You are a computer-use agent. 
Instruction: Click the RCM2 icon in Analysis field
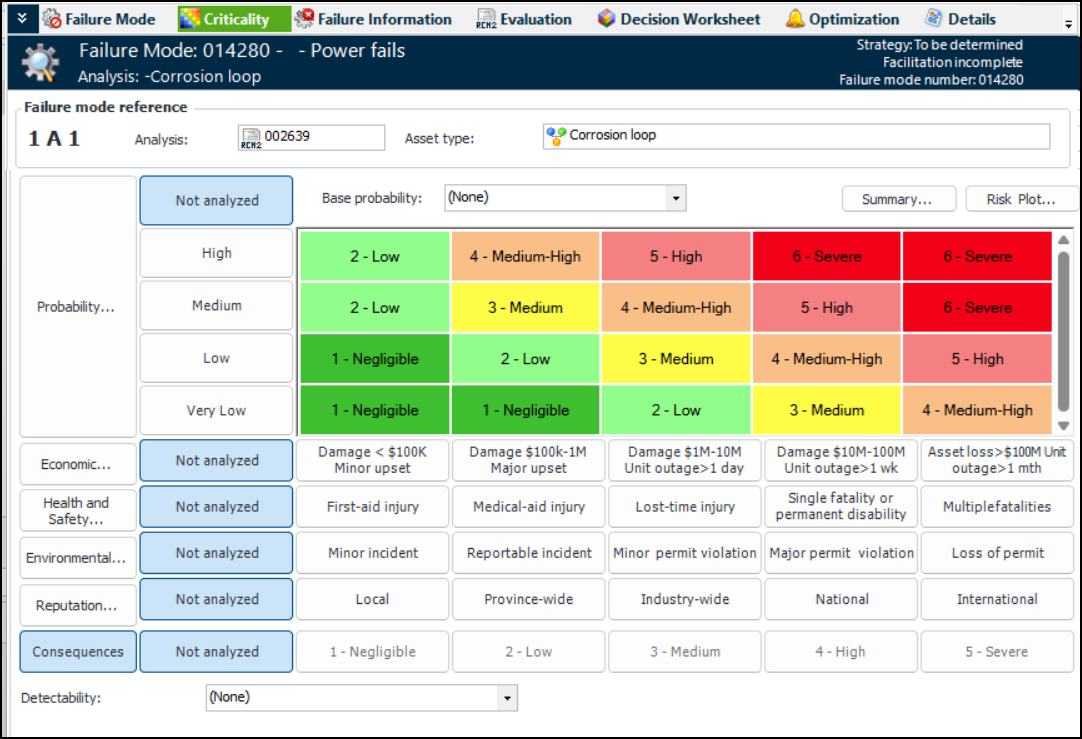pyautogui.click(x=251, y=138)
